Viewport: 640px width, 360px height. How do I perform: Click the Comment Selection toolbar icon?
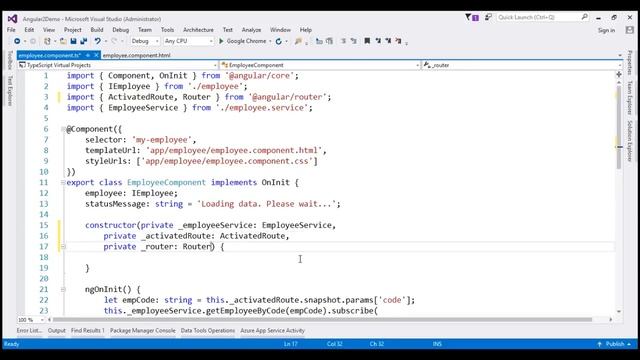(319, 41)
